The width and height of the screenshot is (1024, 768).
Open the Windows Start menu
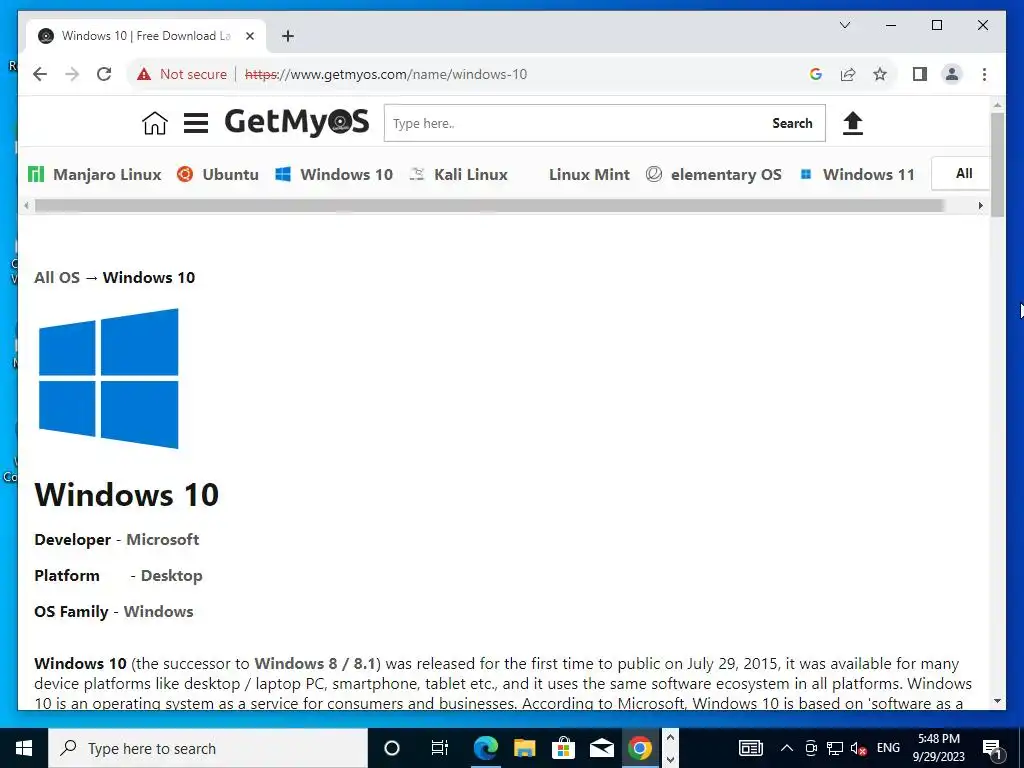[24, 748]
